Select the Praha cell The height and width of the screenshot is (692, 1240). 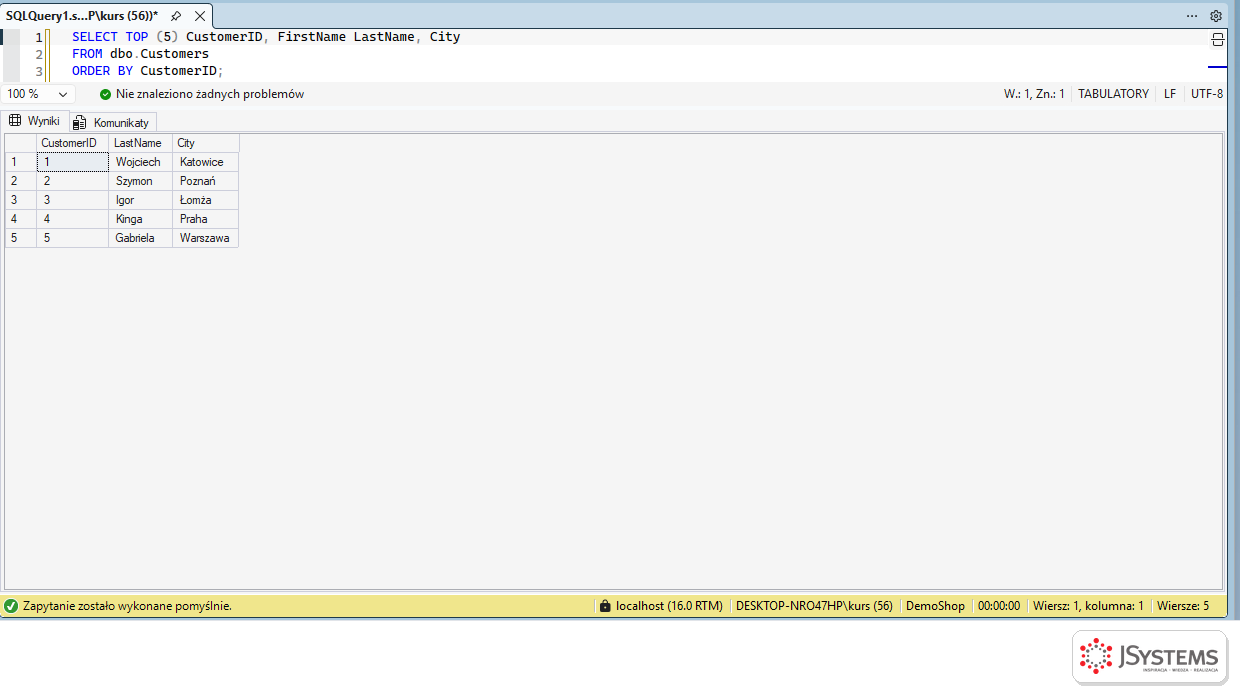(x=206, y=219)
